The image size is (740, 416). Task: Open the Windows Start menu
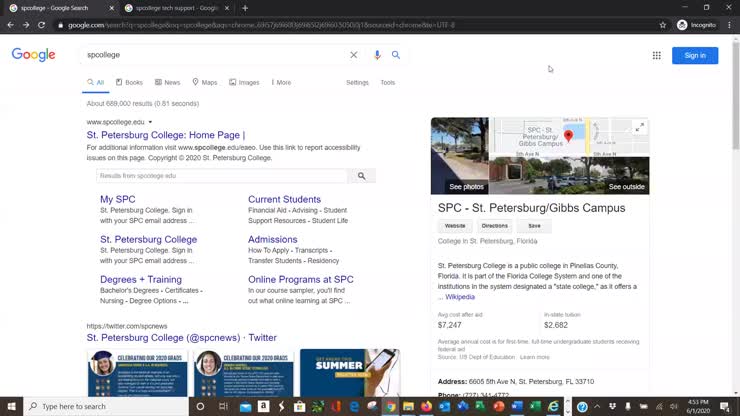pyautogui.click(x=11, y=406)
